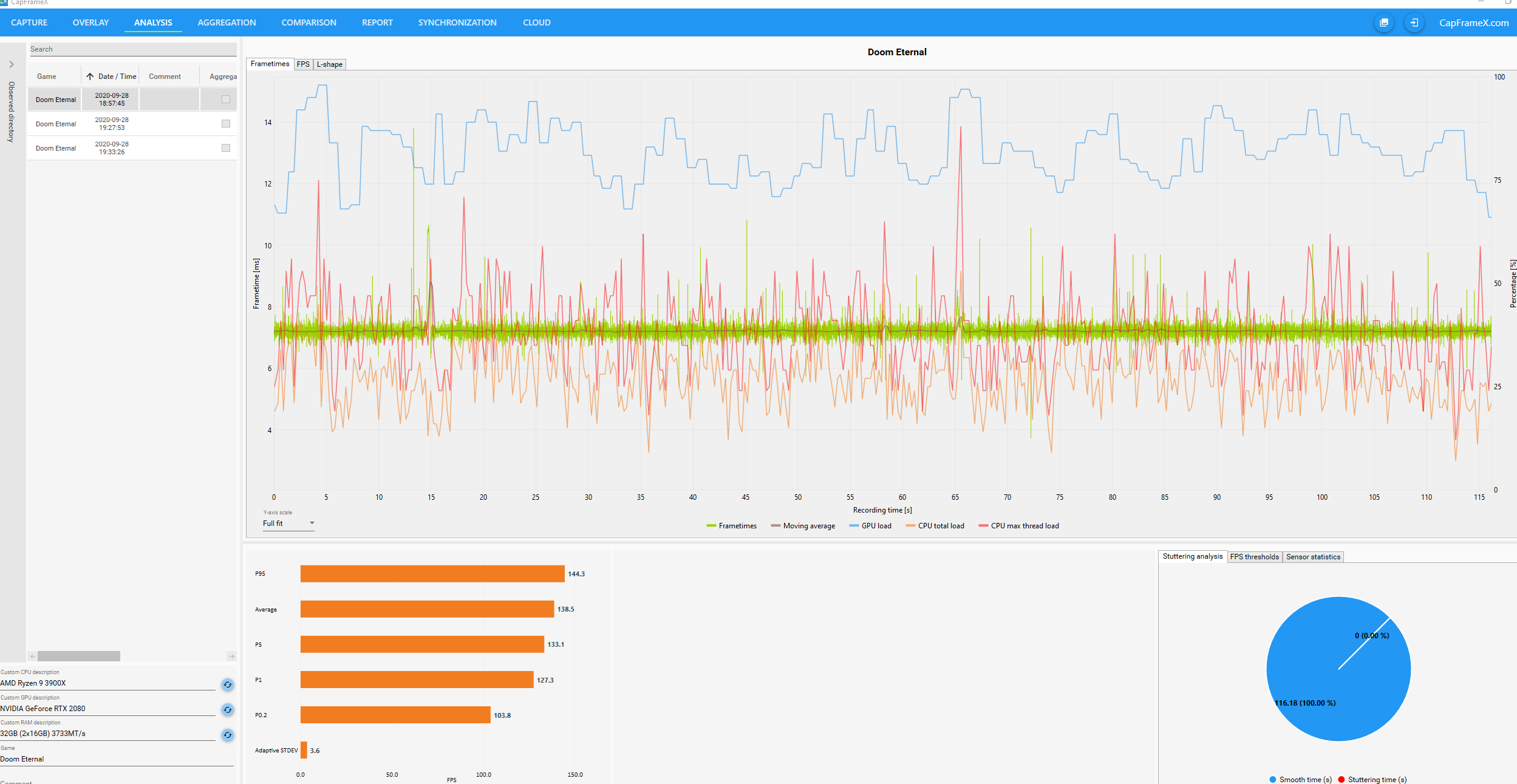The image size is (1517, 784).
Task: Click the login arrow icon
Action: (1414, 22)
